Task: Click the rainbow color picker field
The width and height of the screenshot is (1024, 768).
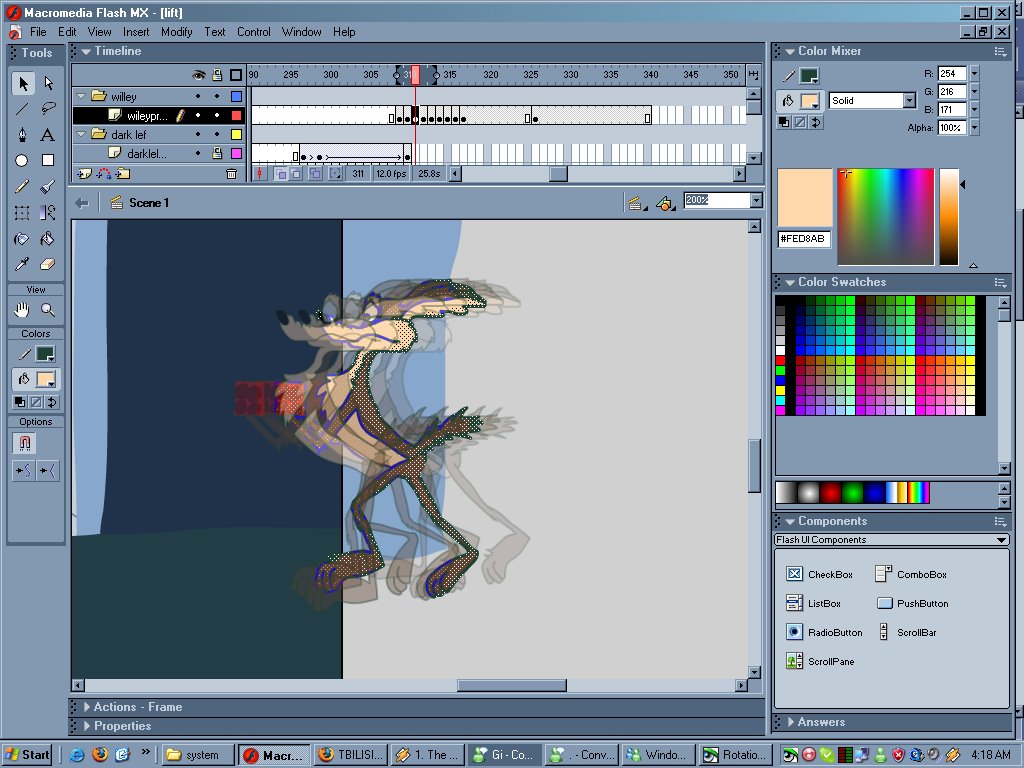Action: click(886, 217)
